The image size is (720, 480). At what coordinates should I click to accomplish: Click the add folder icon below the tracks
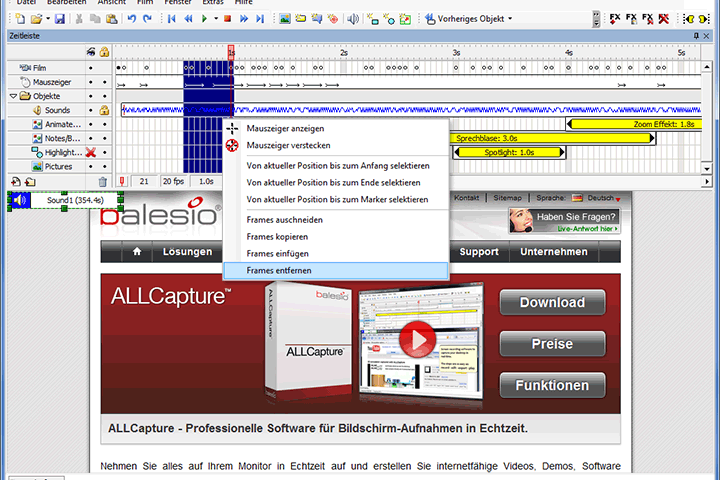pos(30,181)
